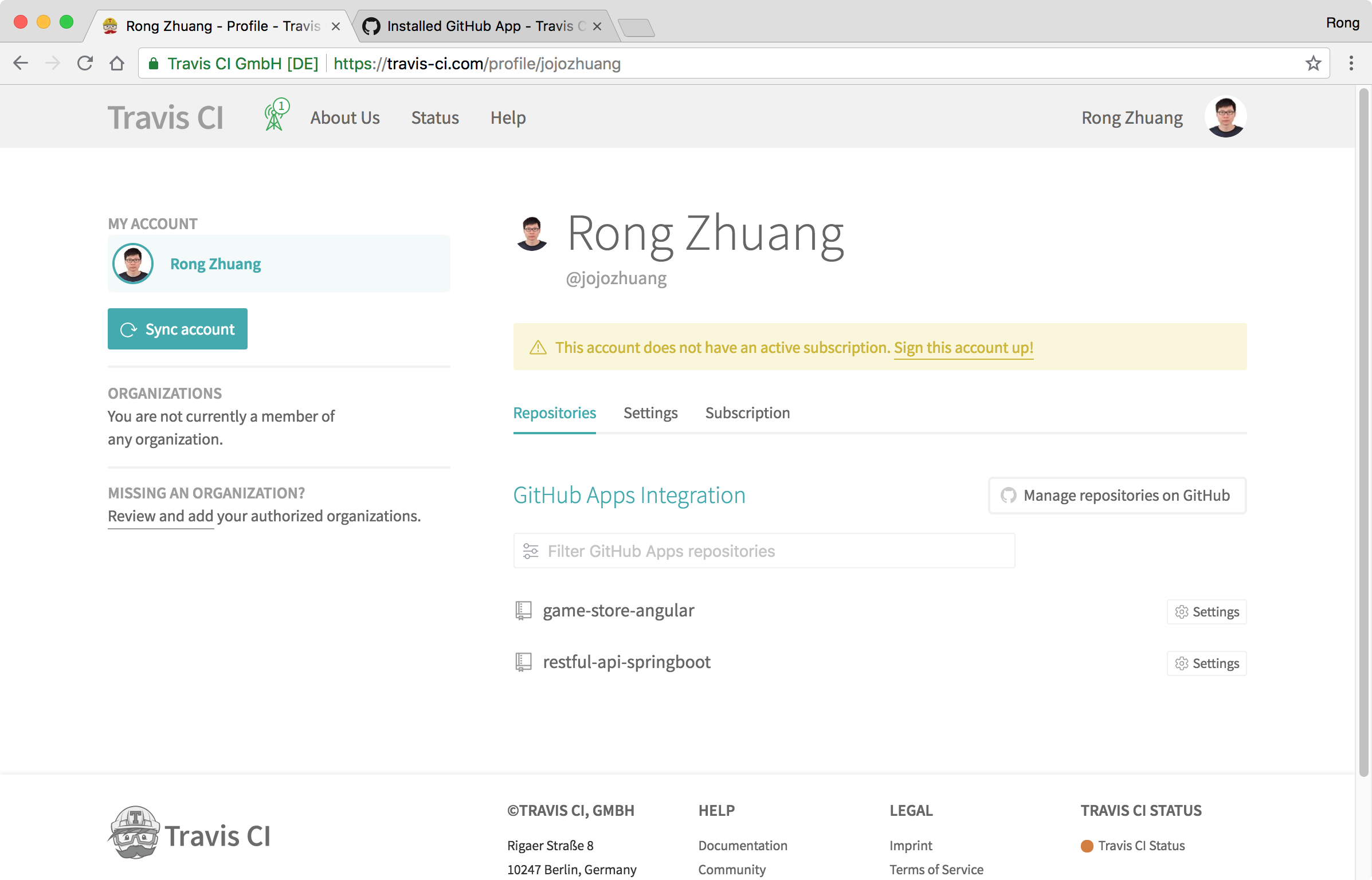
Task: Open the game-store-angular repository
Action: (x=618, y=611)
